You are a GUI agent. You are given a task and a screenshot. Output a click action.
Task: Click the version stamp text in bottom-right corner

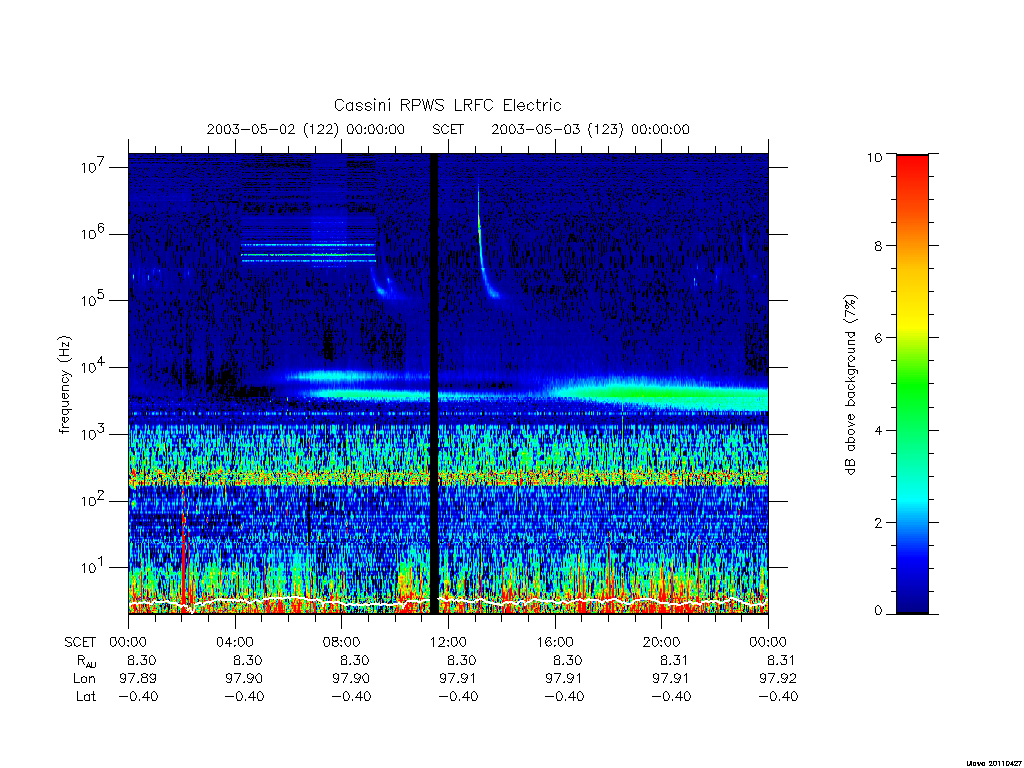992,762
